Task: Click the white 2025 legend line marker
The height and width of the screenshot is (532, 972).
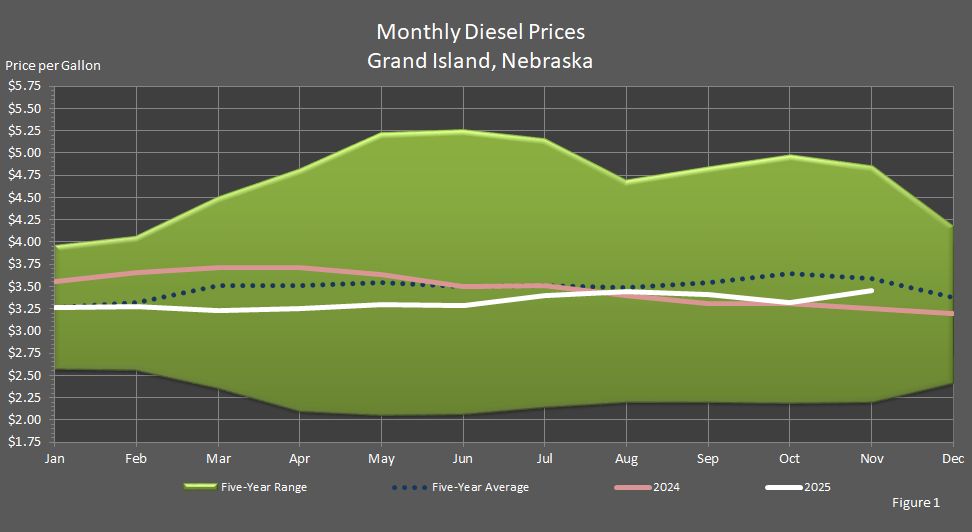Action: click(x=782, y=487)
